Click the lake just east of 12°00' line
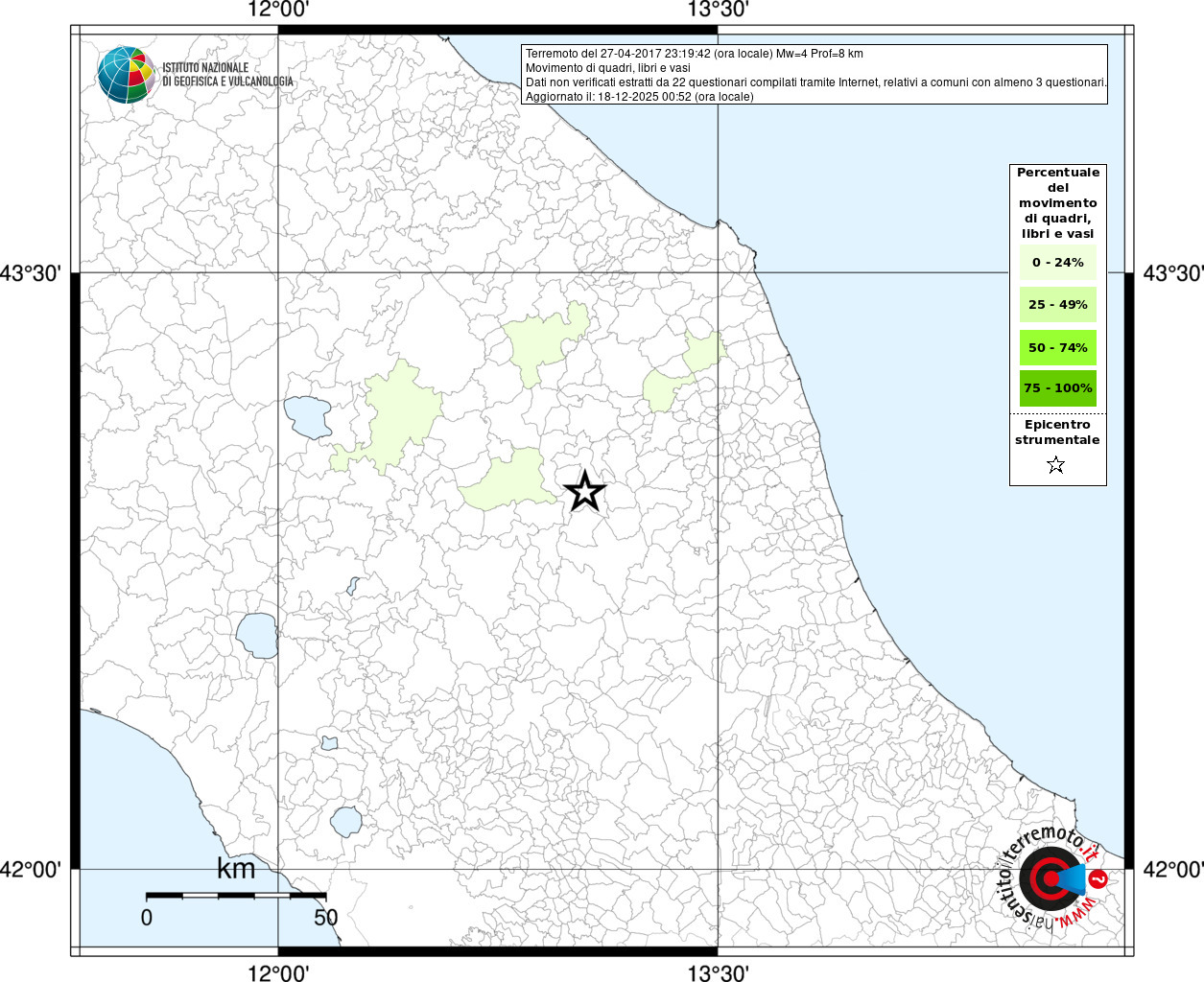This screenshot has height=982, width=1204. point(307,418)
